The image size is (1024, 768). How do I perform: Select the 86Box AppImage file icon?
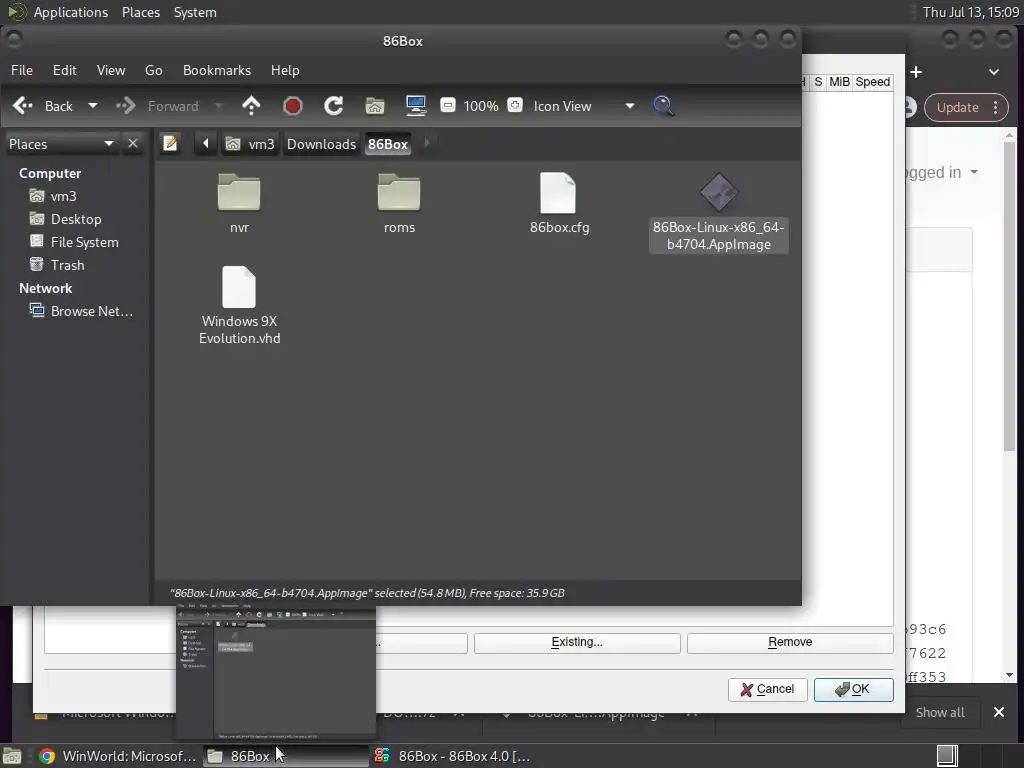[x=718, y=193]
